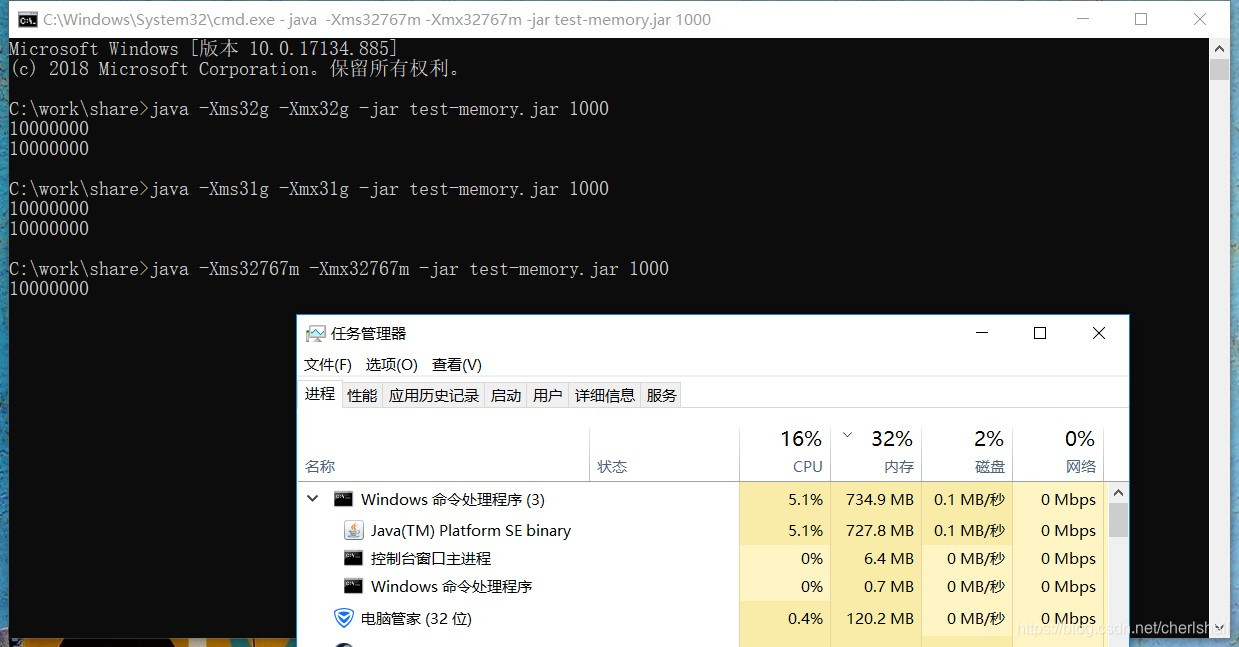Collapse the Windows 命令处理程序 (3) group
Viewport: 1239px width, 647px height.
click(x=313, y=499)
